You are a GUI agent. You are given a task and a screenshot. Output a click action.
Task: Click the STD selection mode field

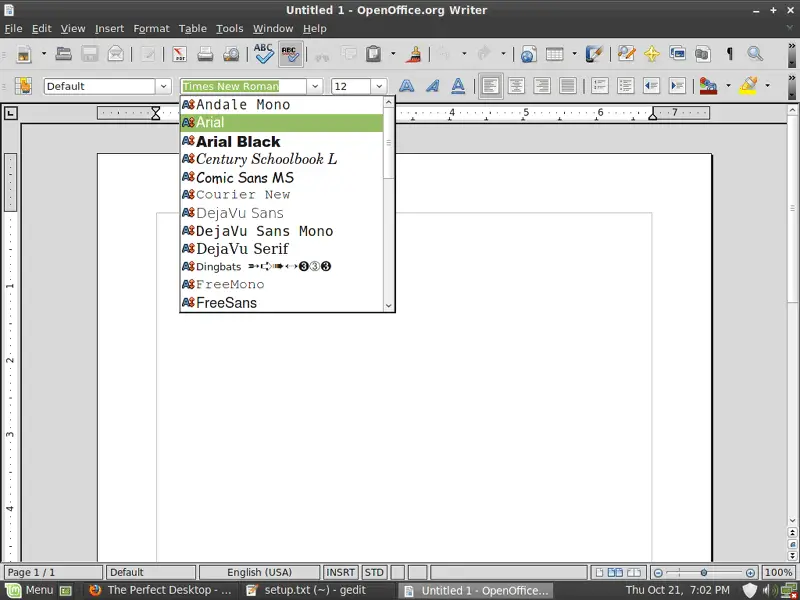pyautogui.click(x=374, y=572)
